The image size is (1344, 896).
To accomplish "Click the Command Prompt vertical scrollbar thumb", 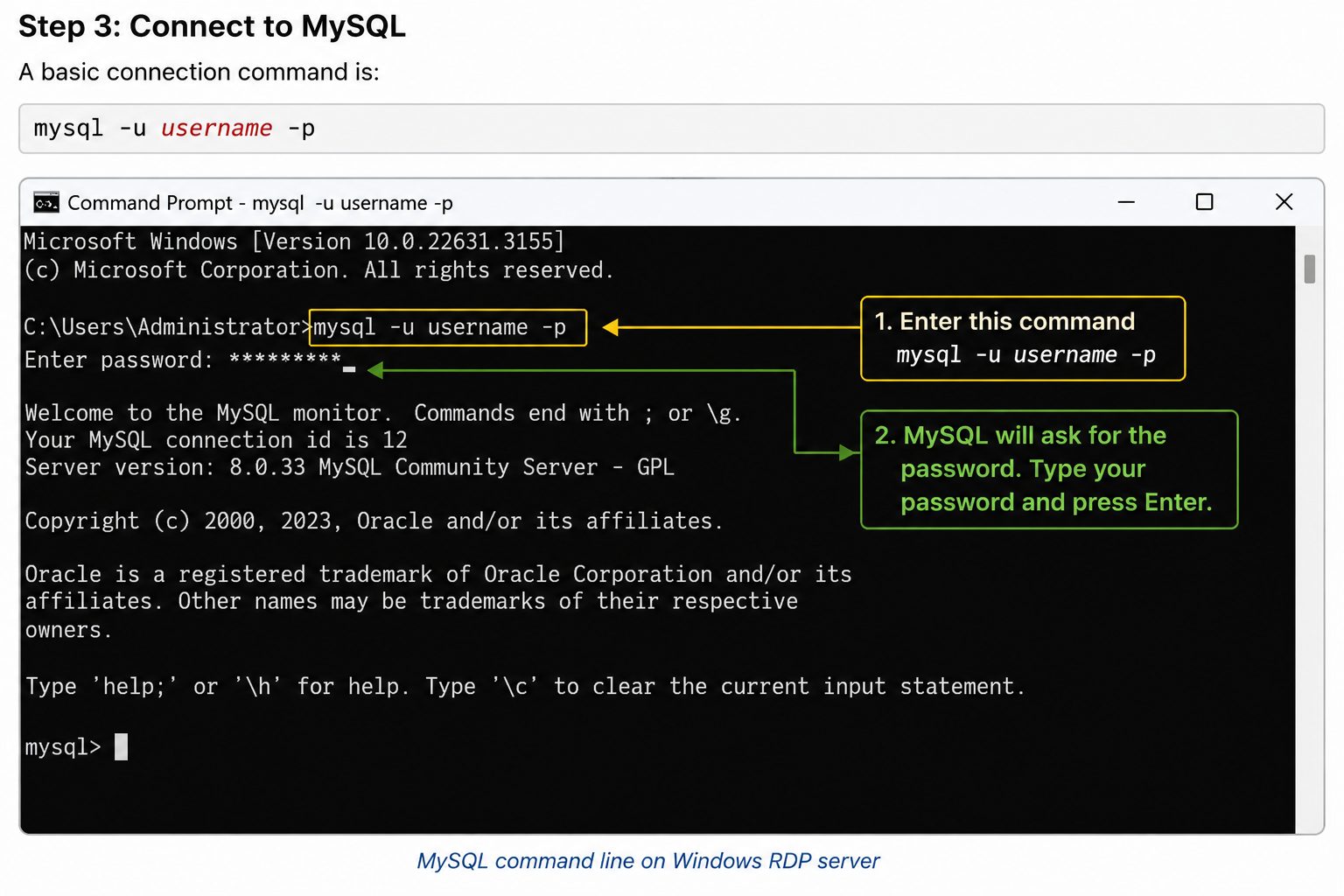I will click(x=1309, y=269).
